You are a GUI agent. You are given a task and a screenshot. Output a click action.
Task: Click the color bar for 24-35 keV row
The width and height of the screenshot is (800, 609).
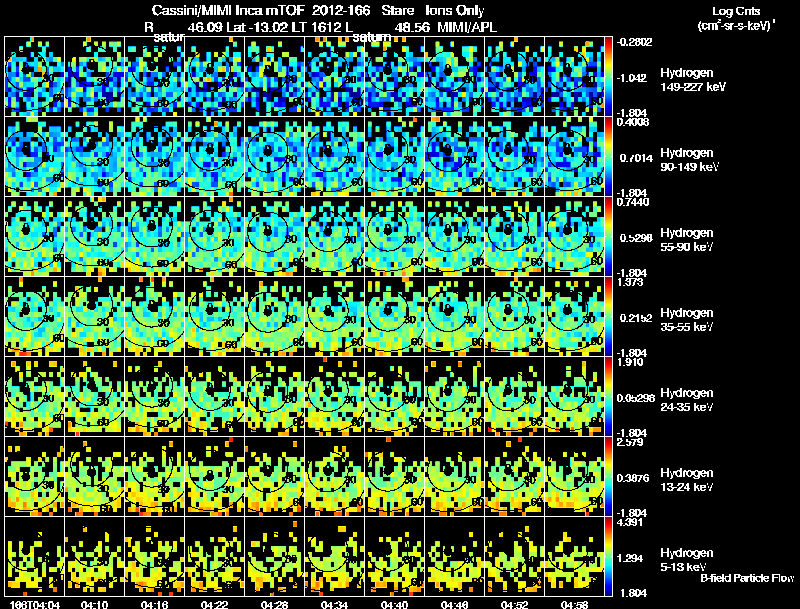[608, 396]
